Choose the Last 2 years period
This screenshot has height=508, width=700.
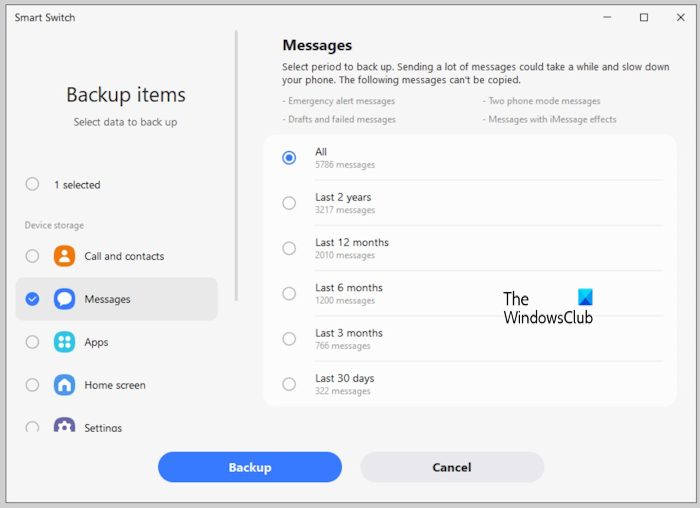pos(289,203)
